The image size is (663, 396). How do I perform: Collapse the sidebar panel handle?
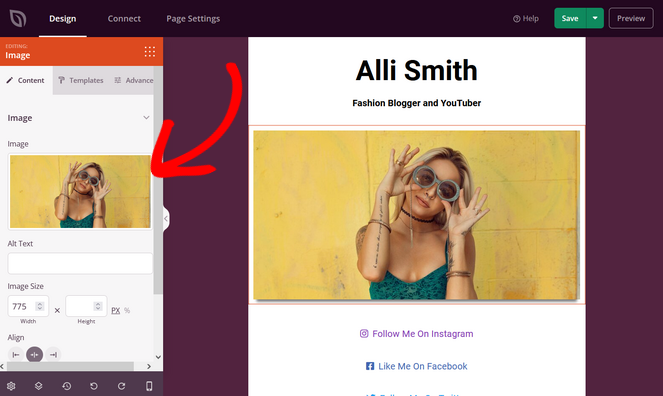point(166,218)
